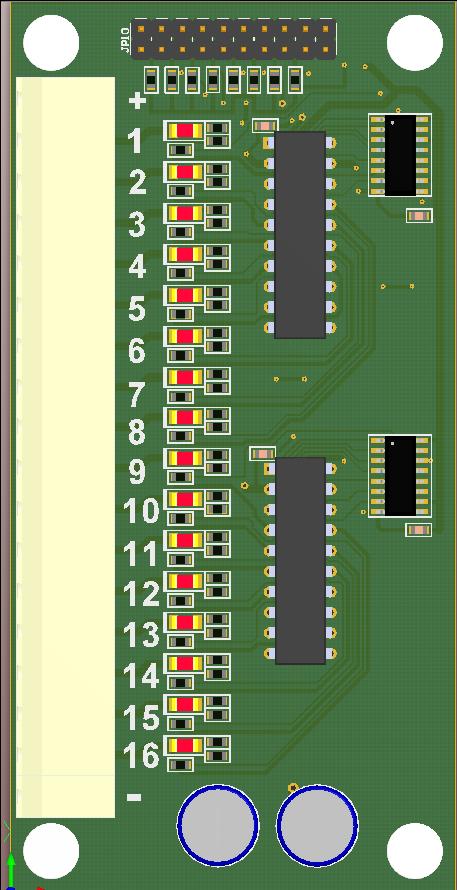Viewport: 457px width, 890px height.
Task: Select the JPIO pin header connector
Action: (x=233, y=39)
